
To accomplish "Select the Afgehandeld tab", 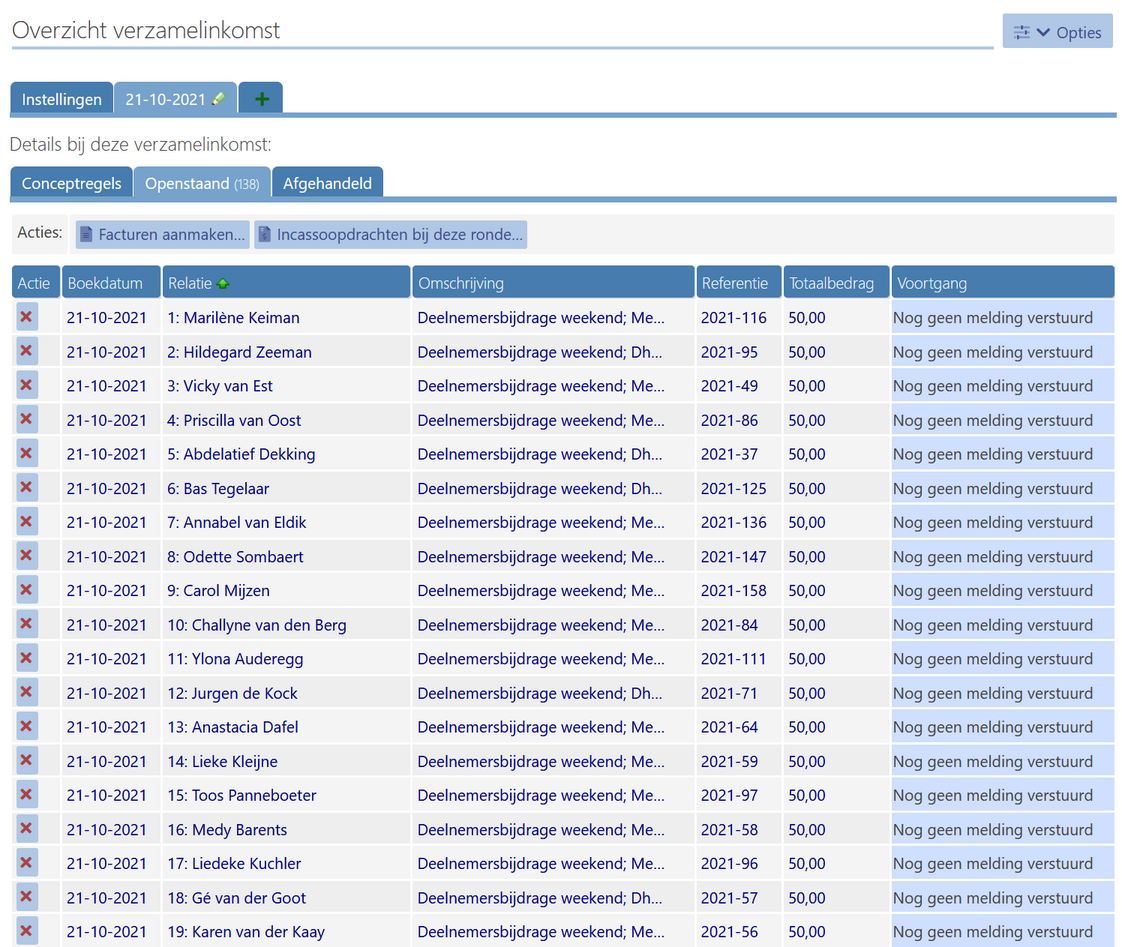I will 327,183.
